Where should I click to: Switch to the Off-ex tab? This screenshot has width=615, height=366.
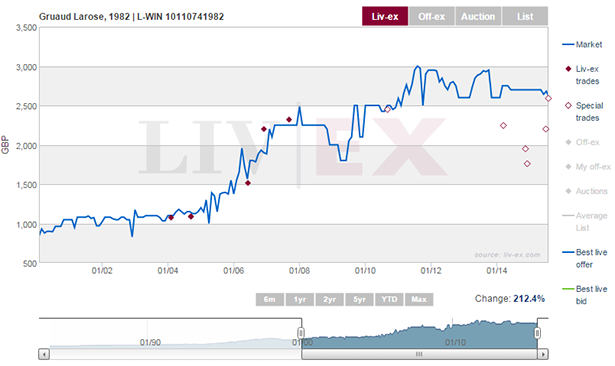[431, 16]
